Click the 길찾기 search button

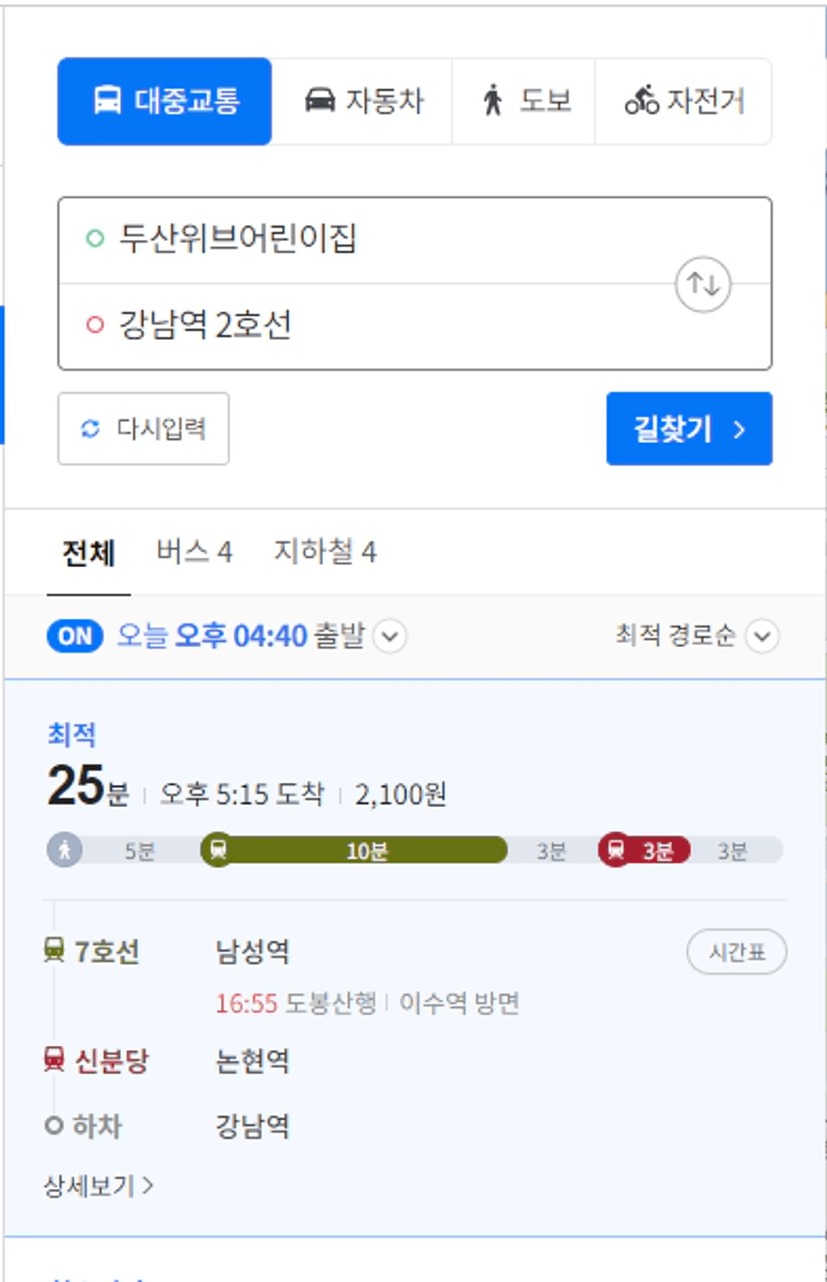pos(689,429)
